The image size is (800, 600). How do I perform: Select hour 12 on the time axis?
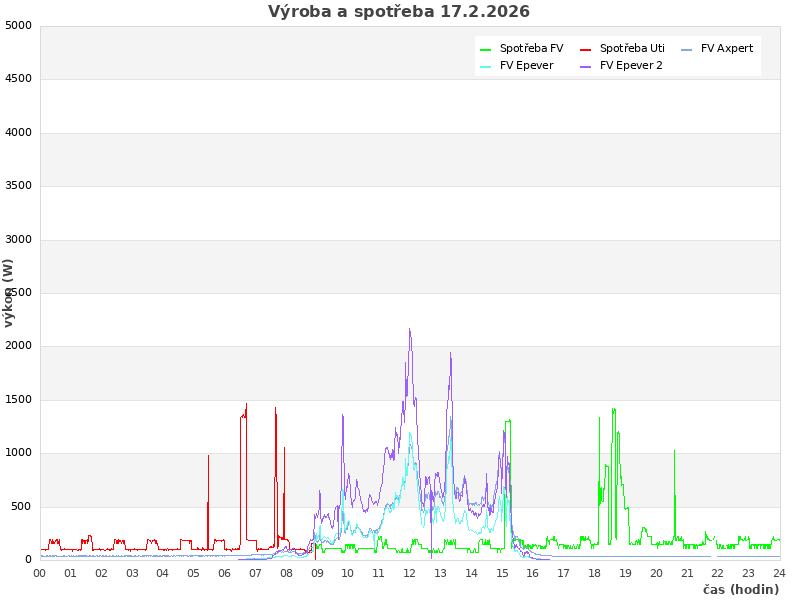click(x=409, y=573)
